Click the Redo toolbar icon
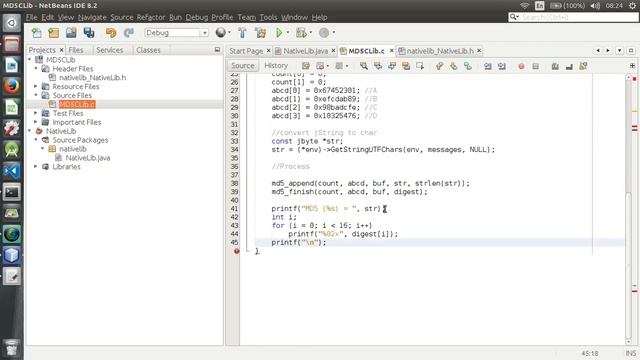 pyautogui.click(x=129, y=33)
